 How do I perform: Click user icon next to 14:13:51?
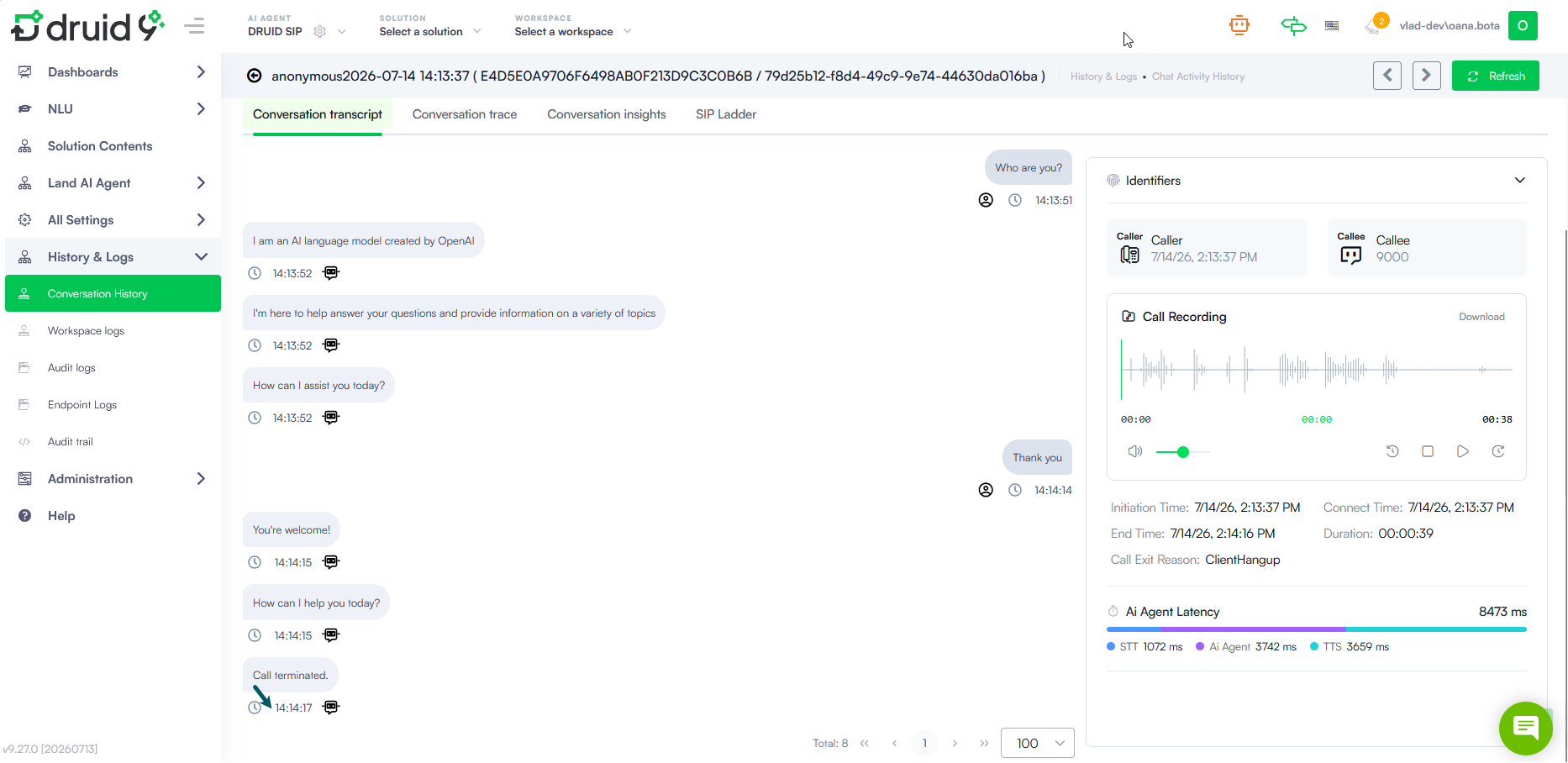pos(986,200)
